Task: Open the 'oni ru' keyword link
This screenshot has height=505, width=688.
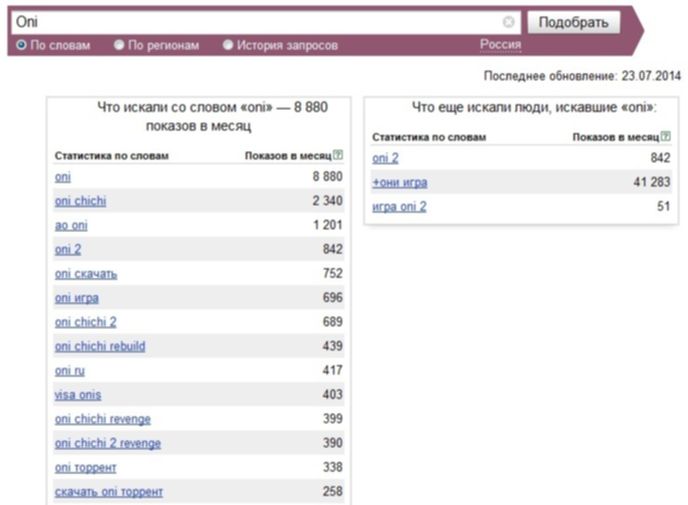Action: pos(70,371)
